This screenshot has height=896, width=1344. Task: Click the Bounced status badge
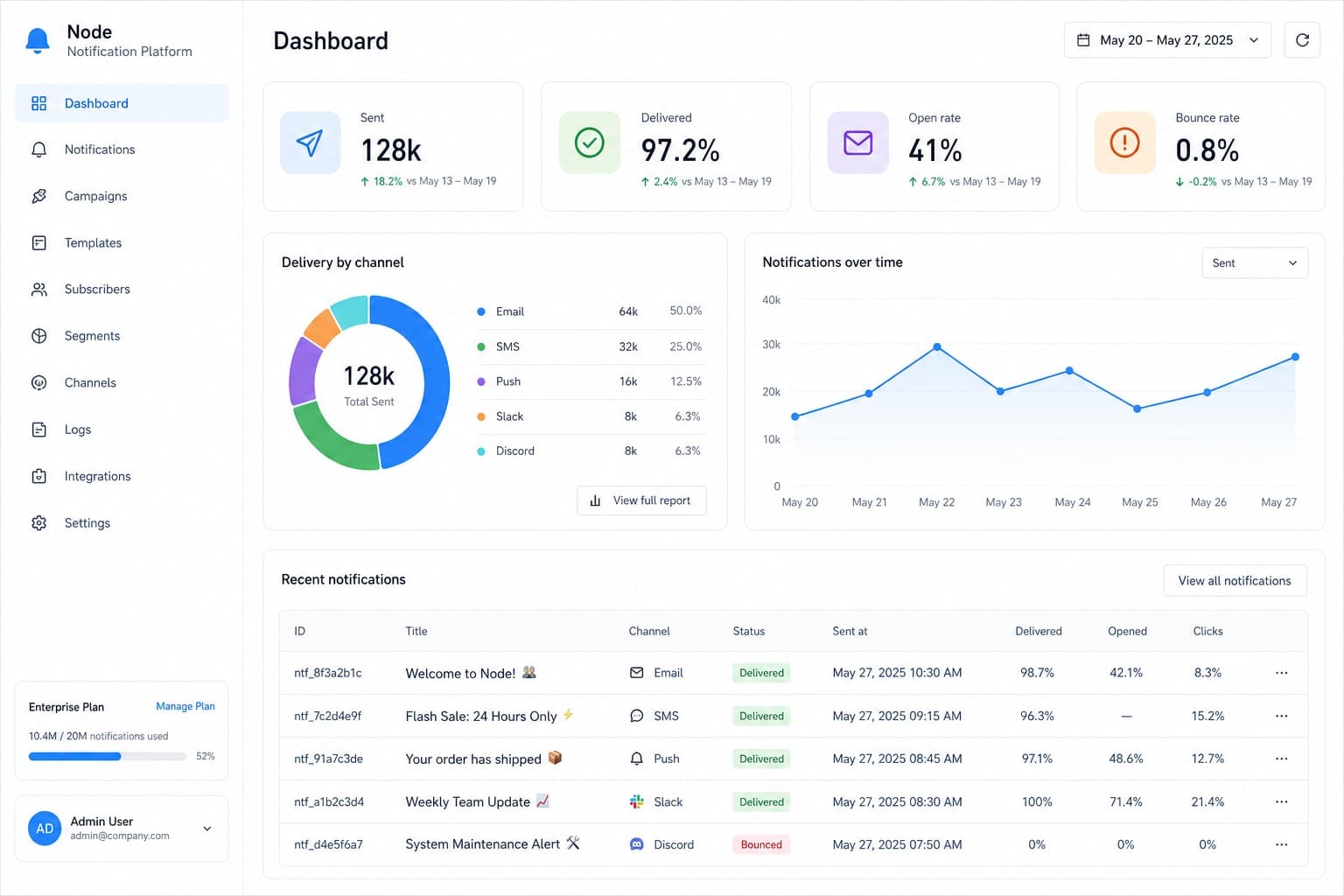coord(761,844)
